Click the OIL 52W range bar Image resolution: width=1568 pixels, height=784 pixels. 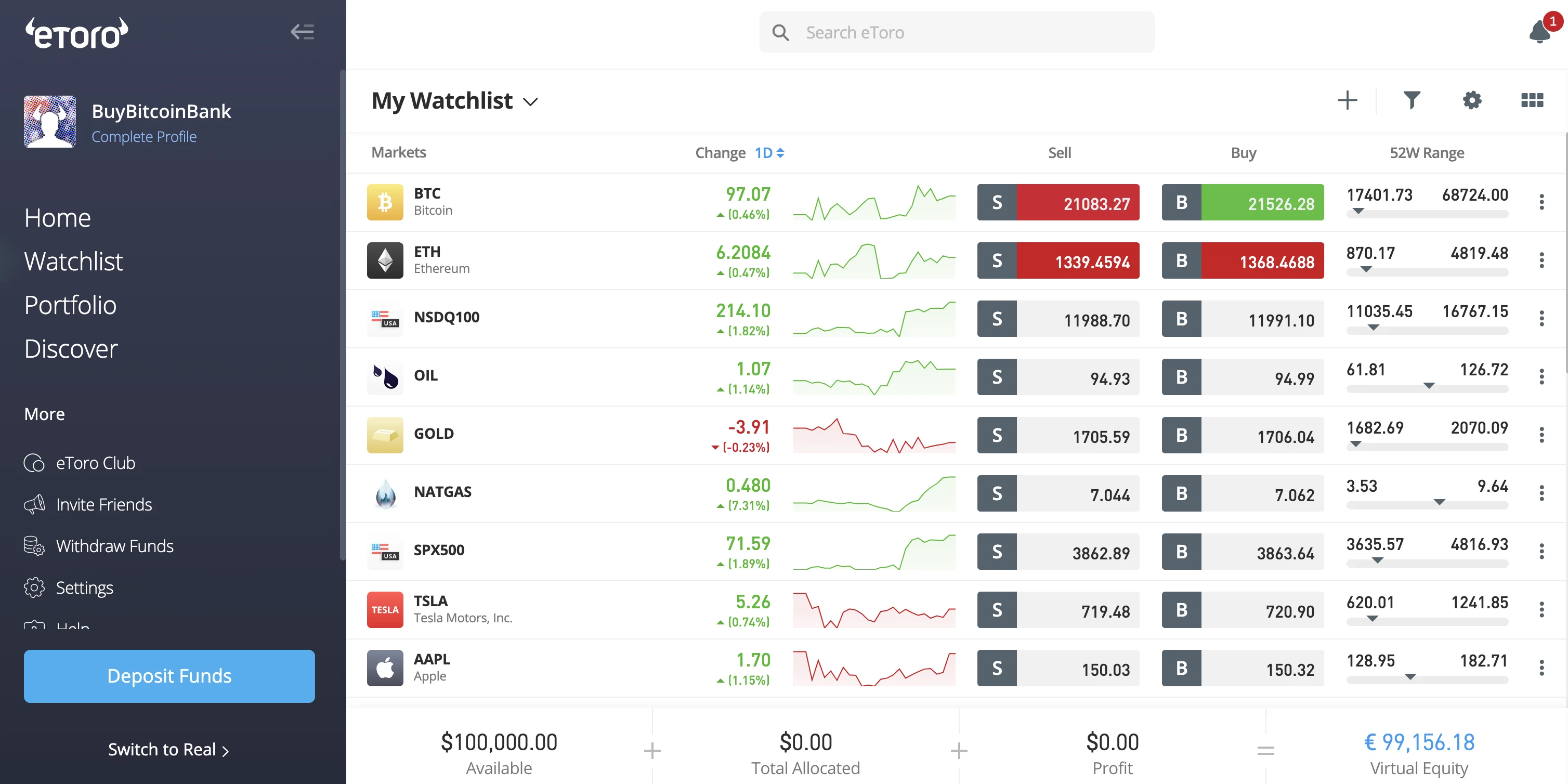pos(1428,388)
